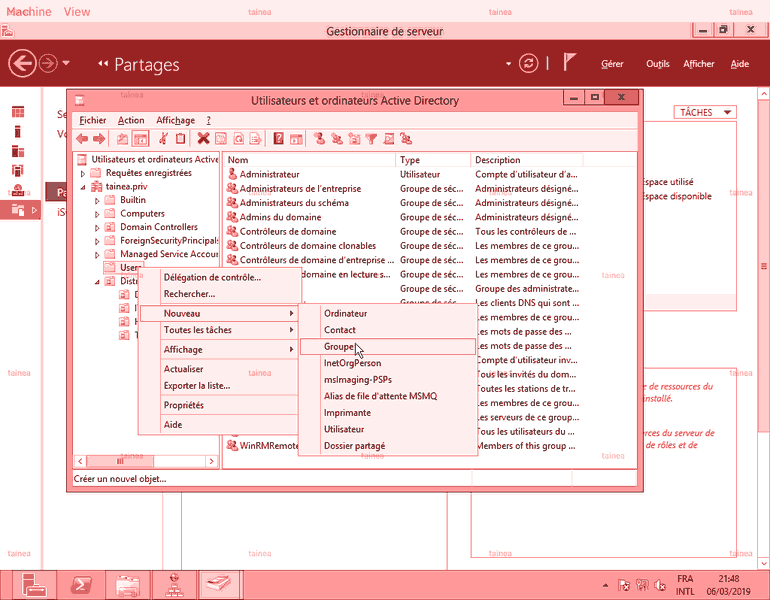Create a new organizational unit via the toolbar icon
Viewport: 770px width, 600px height.
[x=354, y=139]
